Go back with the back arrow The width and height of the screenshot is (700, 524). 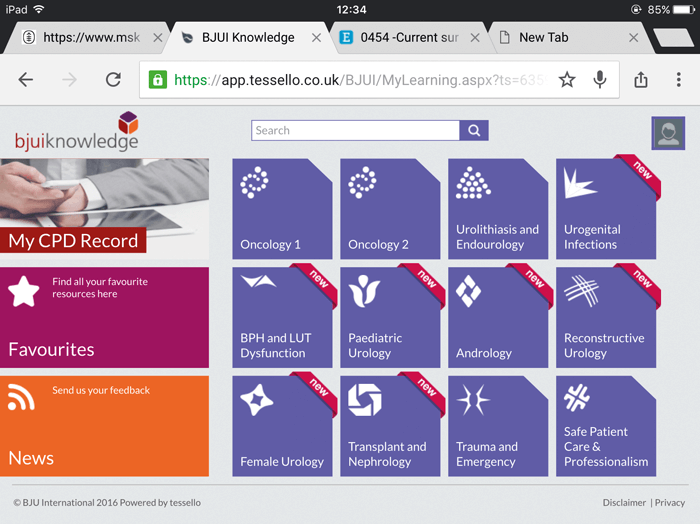pyautogui.click(x=26, y=80)
